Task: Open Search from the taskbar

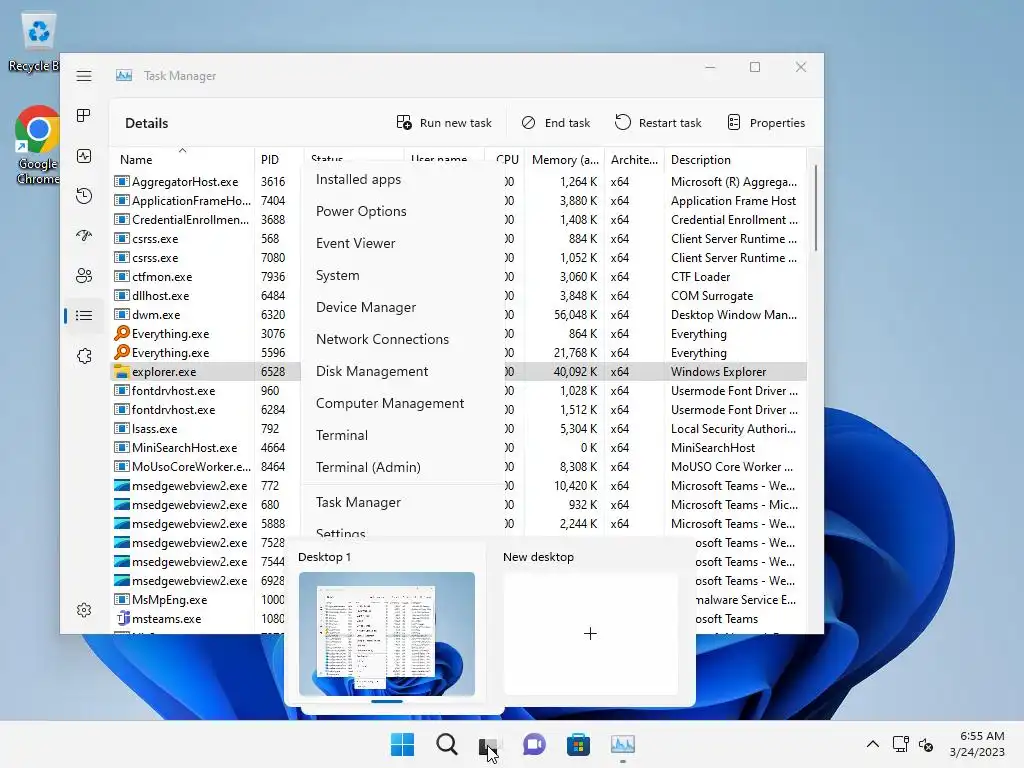Action: (x=447, y=744)
